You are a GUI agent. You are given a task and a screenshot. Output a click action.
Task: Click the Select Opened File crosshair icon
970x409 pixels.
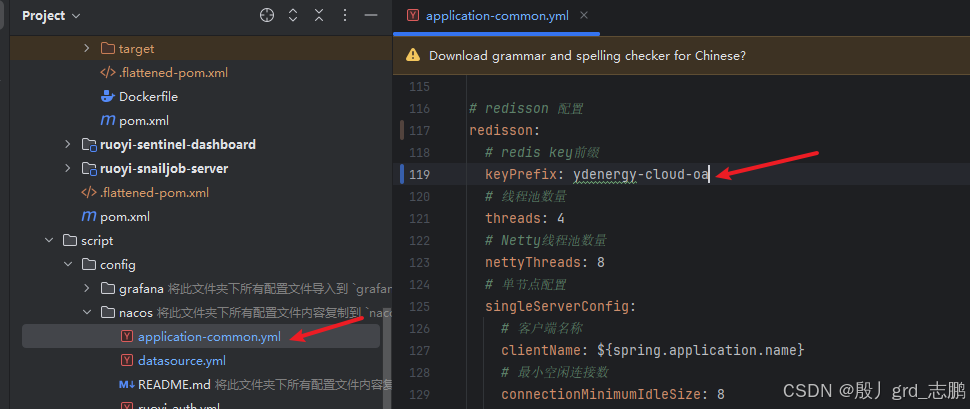(x=267, y=15)
